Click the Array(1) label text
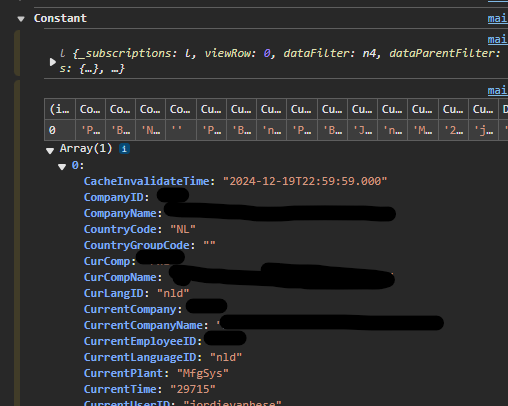 click(x=86, y=148)
